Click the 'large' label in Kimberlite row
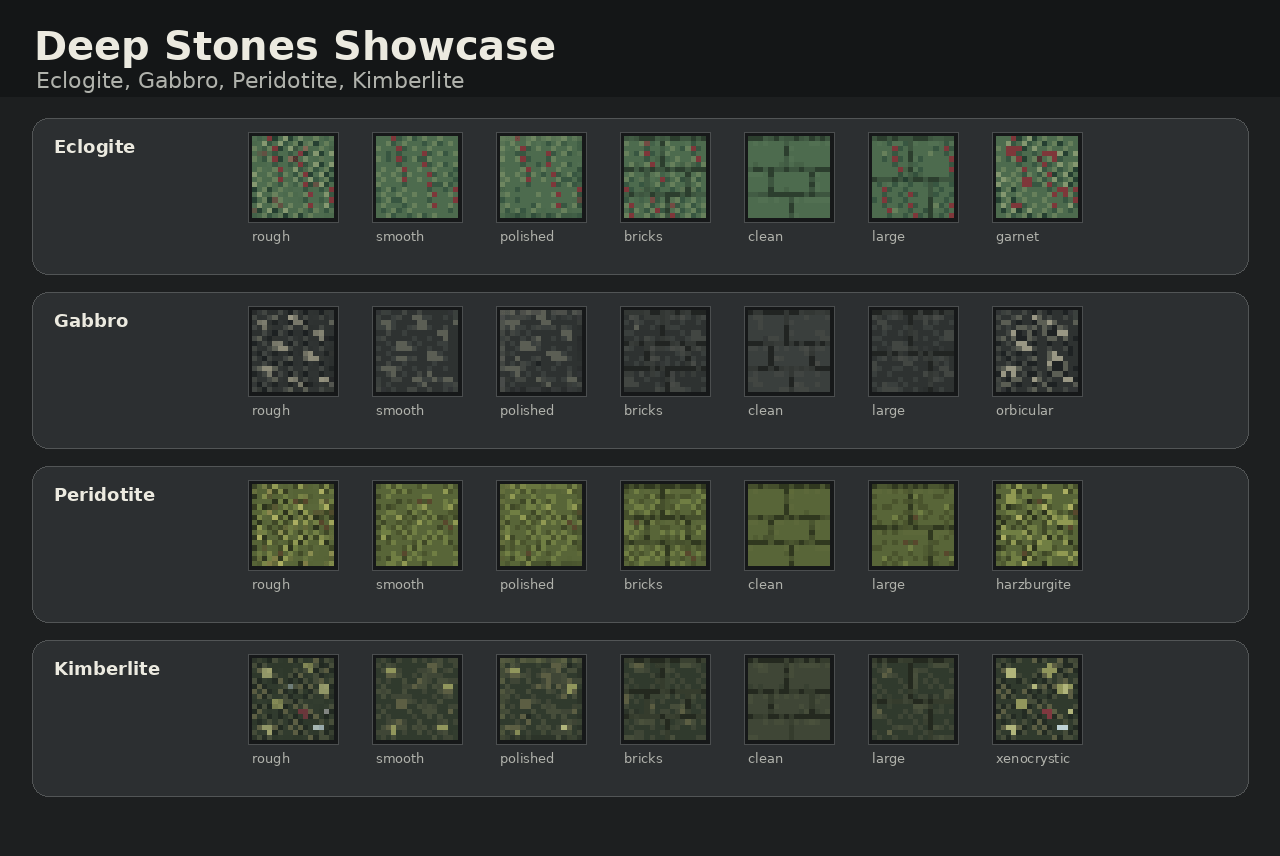 point(888,759)
